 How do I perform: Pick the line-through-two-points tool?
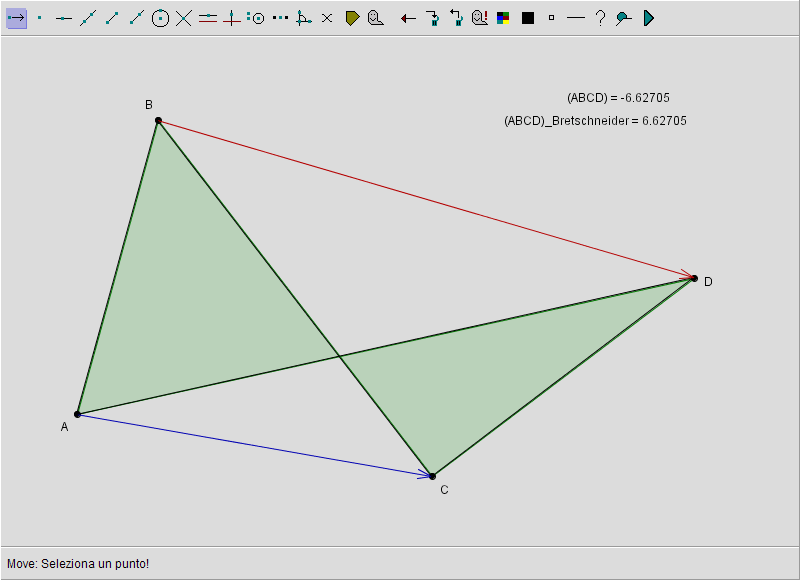tap(88, 18)
